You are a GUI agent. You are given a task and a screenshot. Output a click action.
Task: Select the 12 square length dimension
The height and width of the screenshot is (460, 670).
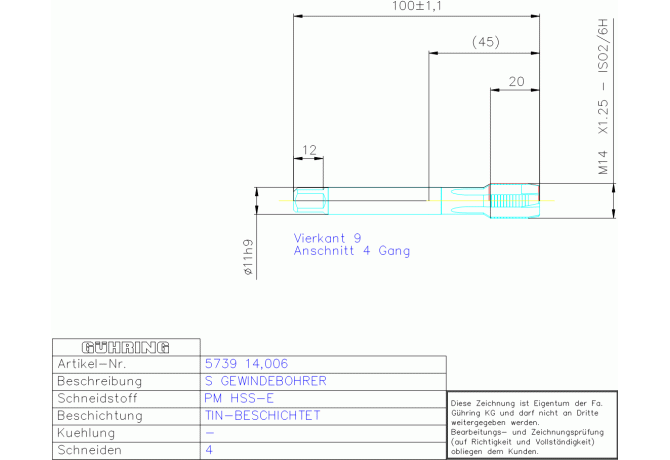[x=309, y=150]
